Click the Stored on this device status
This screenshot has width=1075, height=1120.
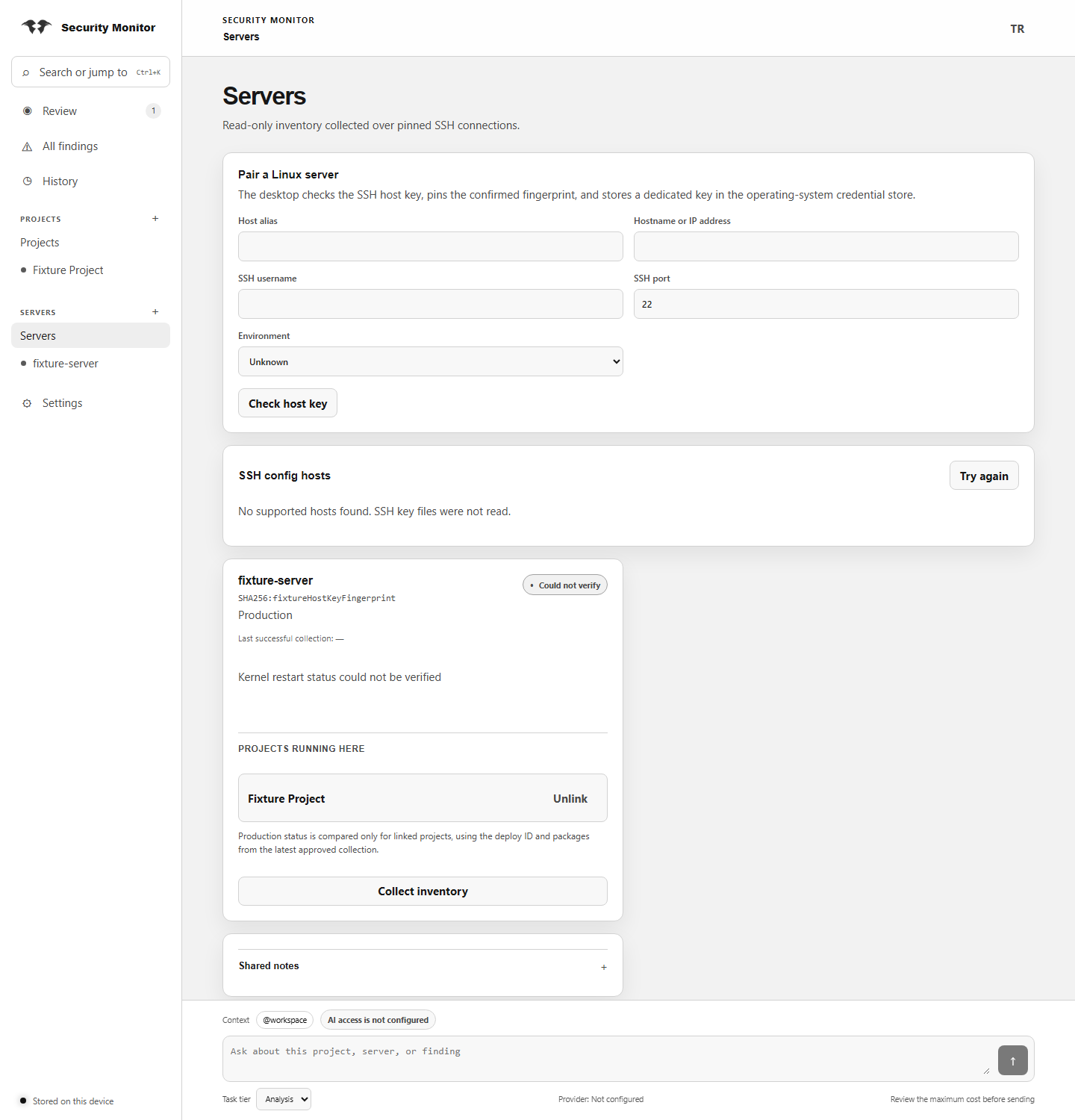pyautogui.click(x=67, y=1101)
